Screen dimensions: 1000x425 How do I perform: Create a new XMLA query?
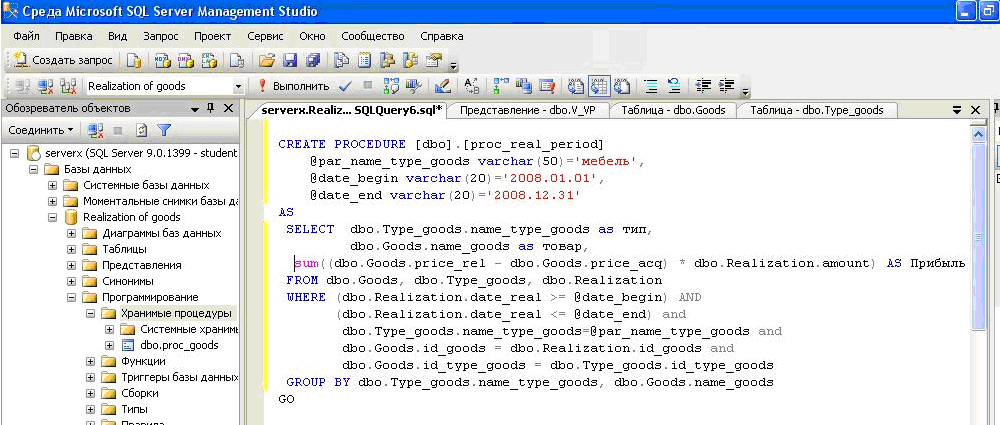209,61
